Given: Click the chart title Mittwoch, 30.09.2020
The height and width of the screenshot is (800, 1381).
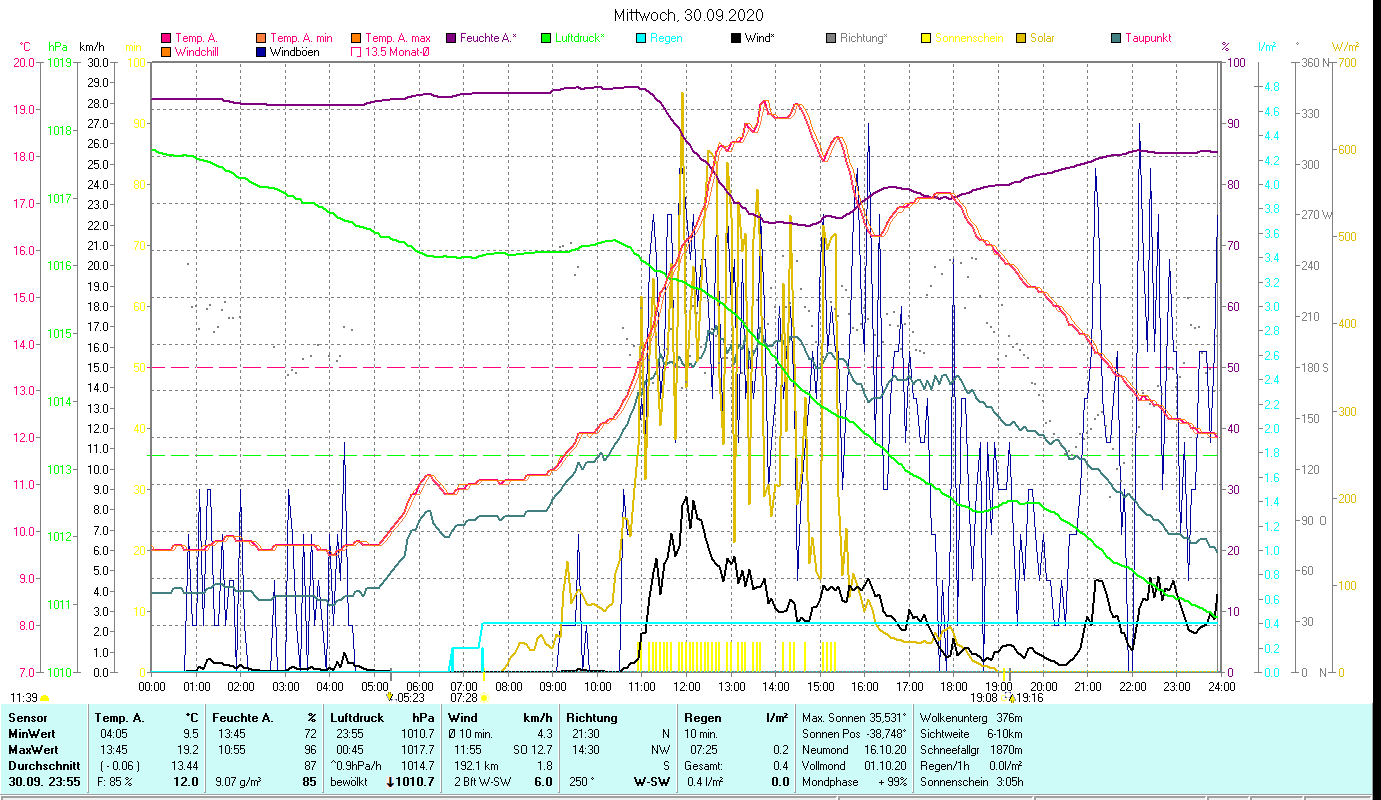Looking at the screenshot, I should point(690,15).
